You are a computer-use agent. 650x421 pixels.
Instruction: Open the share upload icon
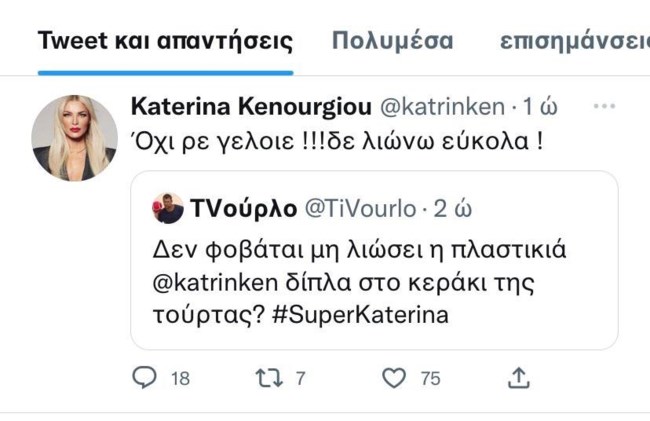pos(519,377)
